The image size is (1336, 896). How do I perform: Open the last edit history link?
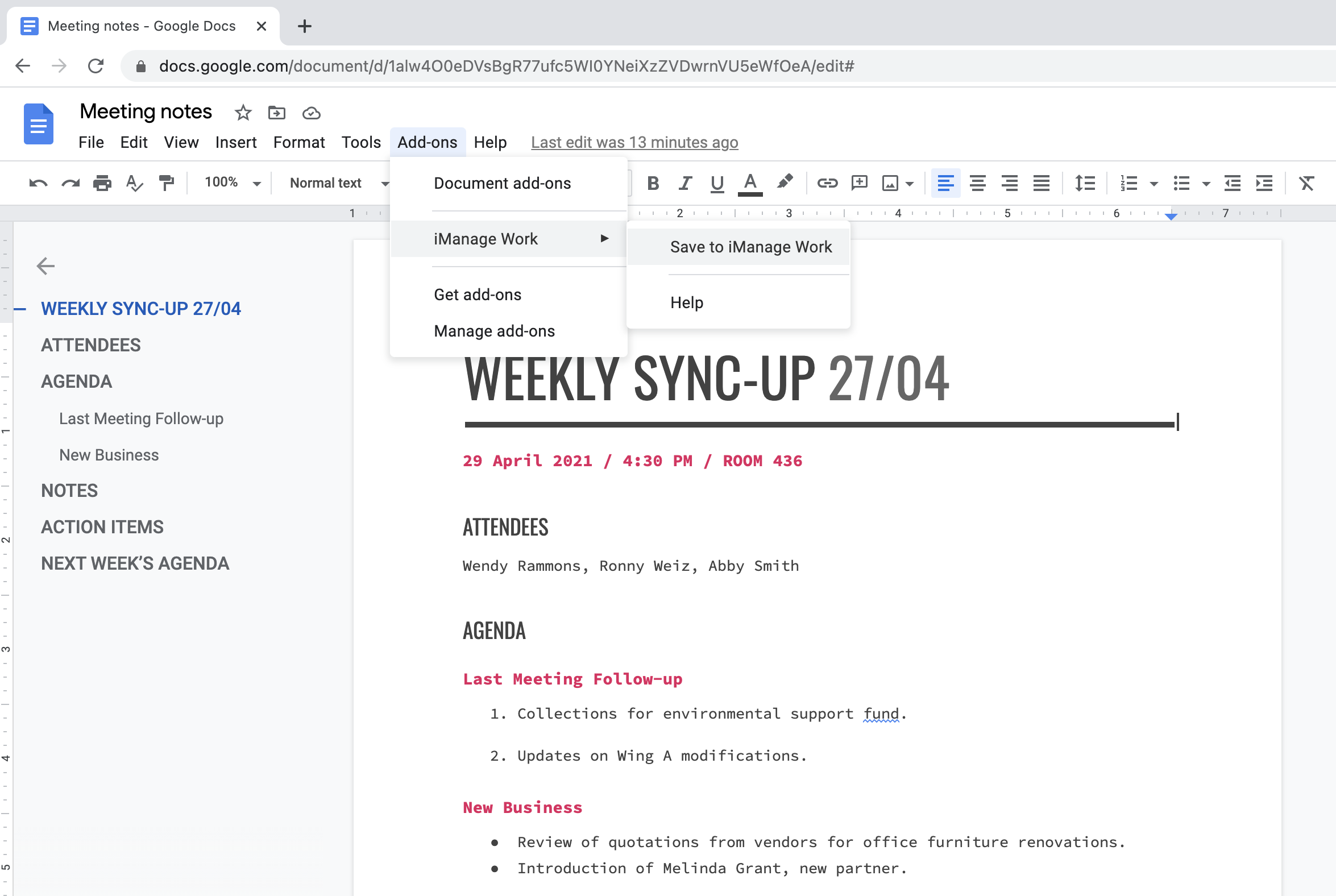click(x=634, y=142)
